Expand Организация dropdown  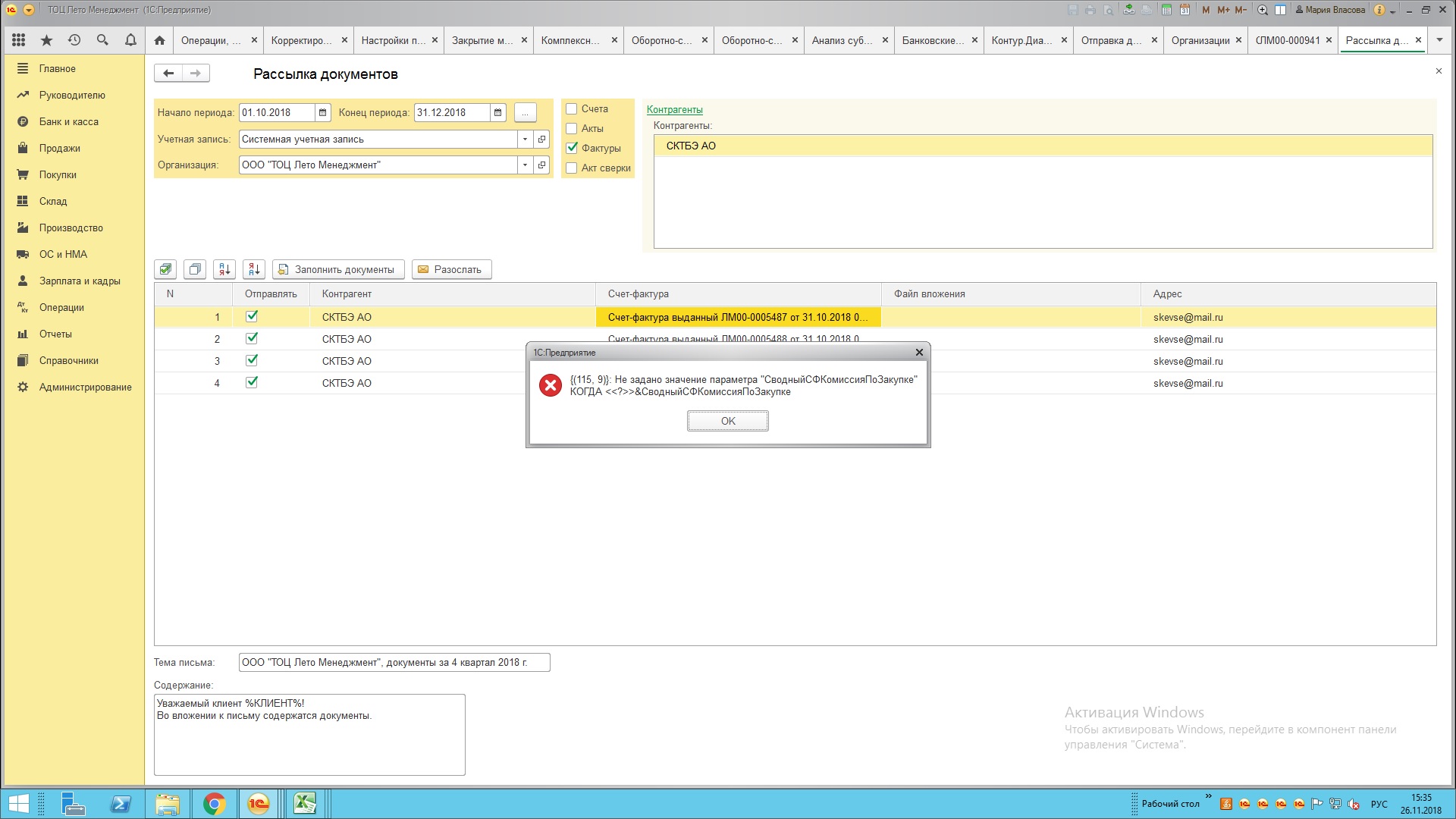click(525, 165)
